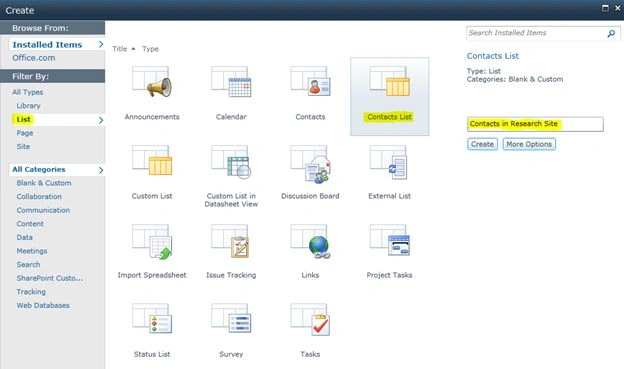Pick the Contacts template icon
Image resolution: width=624 pixels, height=369 pixels.
pos(310,81)
